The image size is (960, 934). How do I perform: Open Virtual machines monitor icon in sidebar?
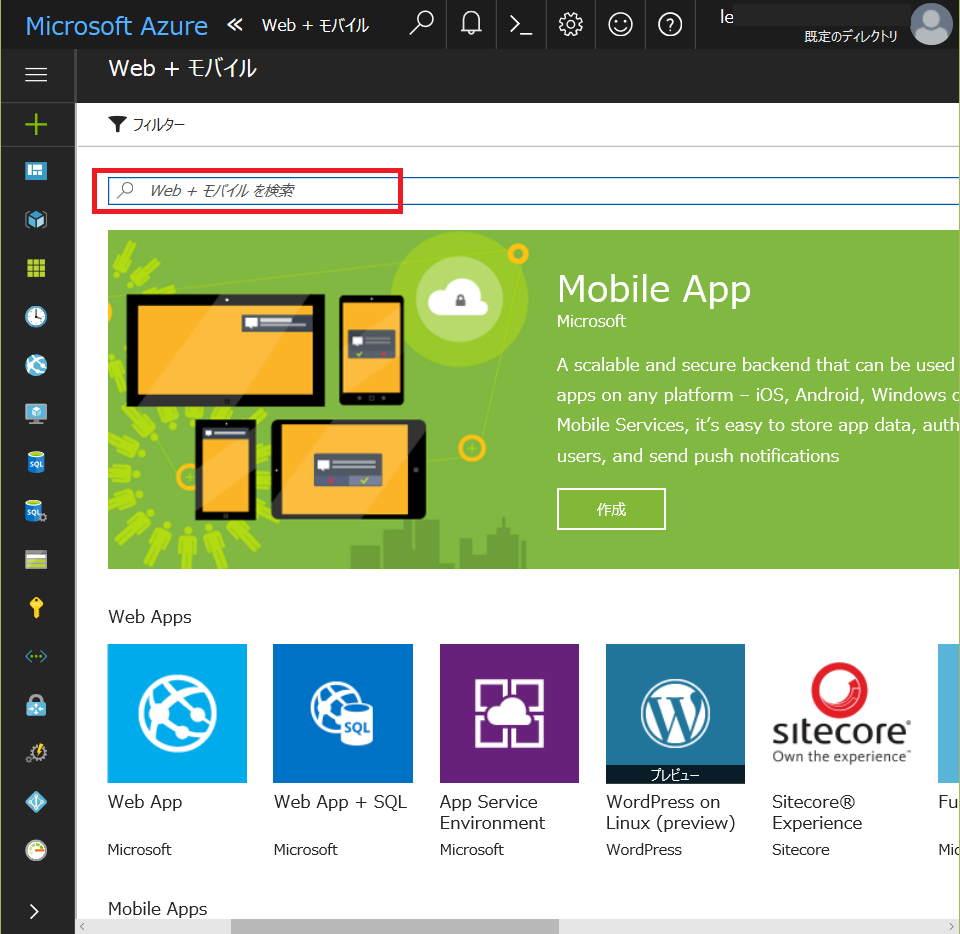coord(36,414)
